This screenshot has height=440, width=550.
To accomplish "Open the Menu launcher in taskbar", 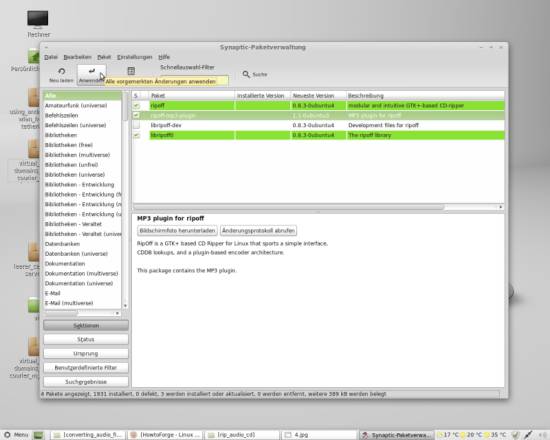I will [16, 435].
